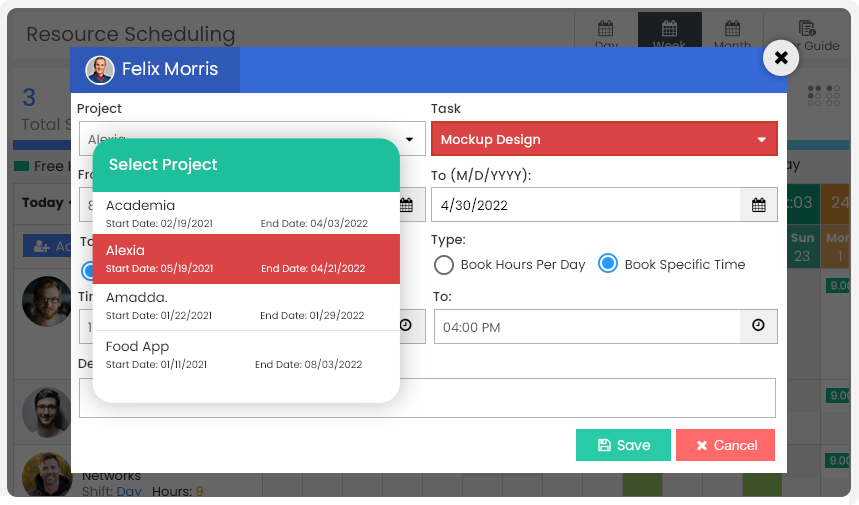Click Food App End Date 08/03/2022
This screenshot has height=505, width=859.
[308, 364]
